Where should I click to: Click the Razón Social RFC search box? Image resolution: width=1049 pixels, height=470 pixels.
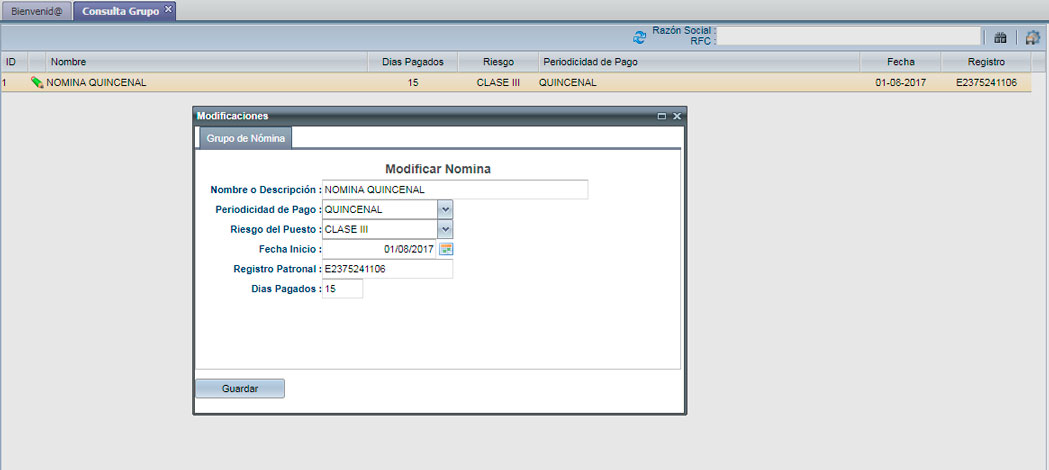(848, 36)
